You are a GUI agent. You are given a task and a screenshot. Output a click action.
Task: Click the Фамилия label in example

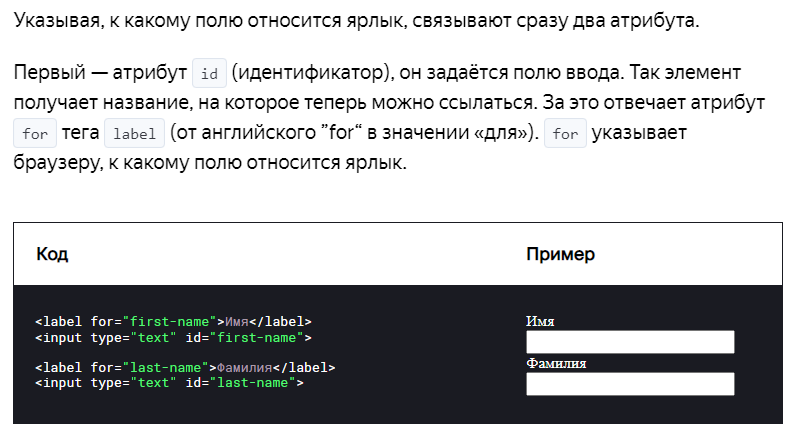(556, 363)
